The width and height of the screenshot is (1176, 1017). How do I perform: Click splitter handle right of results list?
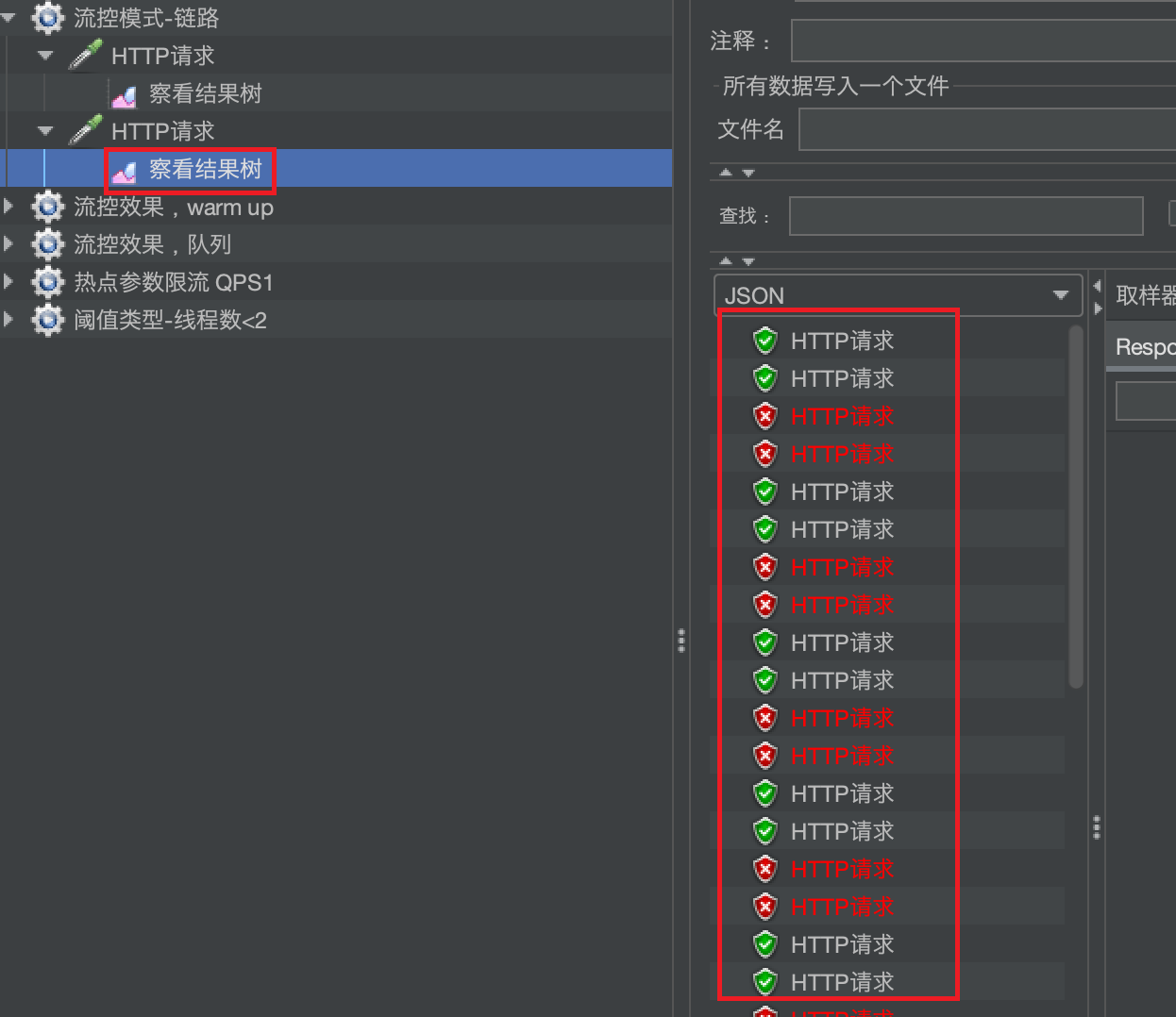[1096, 827]
